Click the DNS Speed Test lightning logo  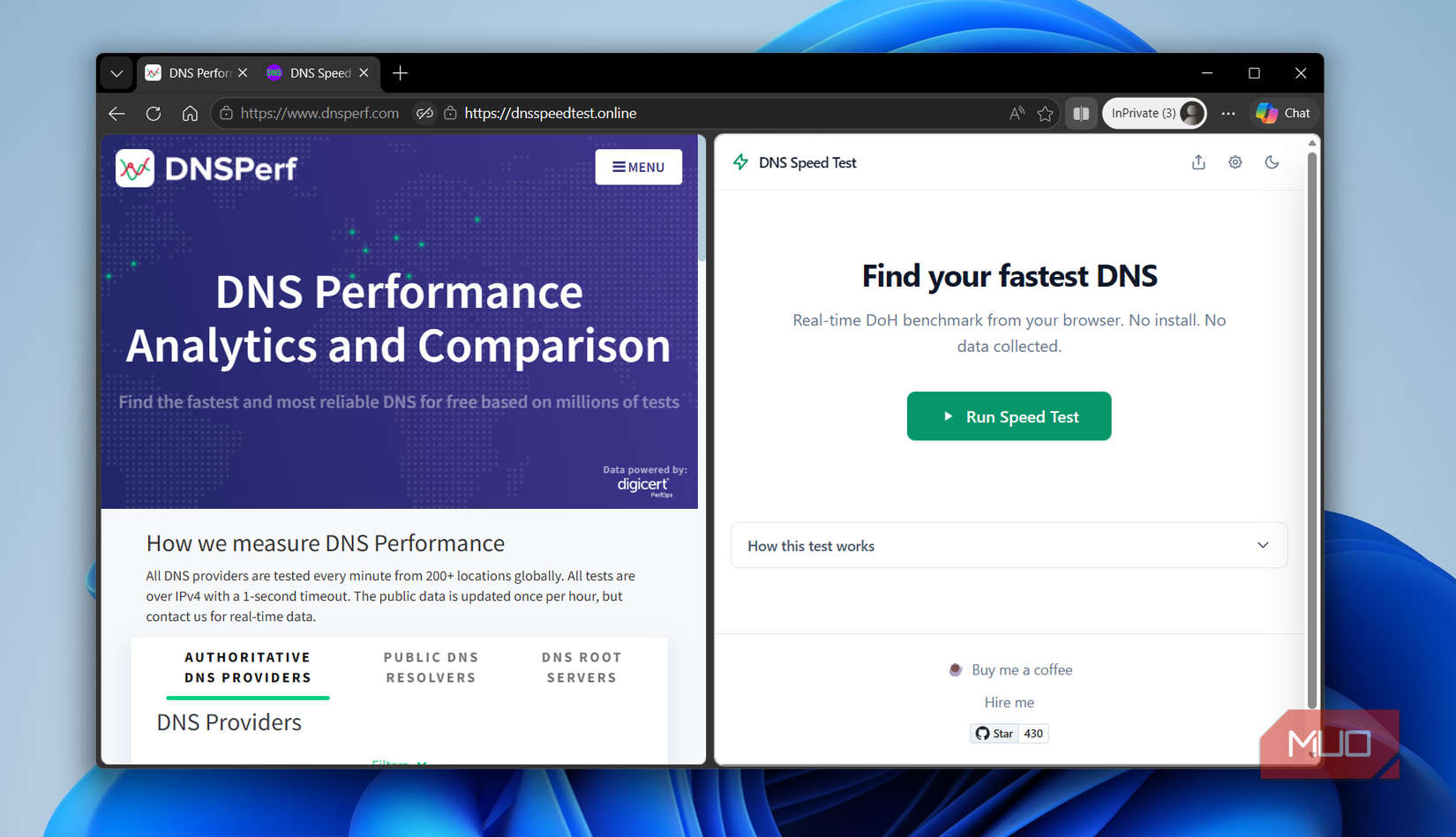click(740, 162)
